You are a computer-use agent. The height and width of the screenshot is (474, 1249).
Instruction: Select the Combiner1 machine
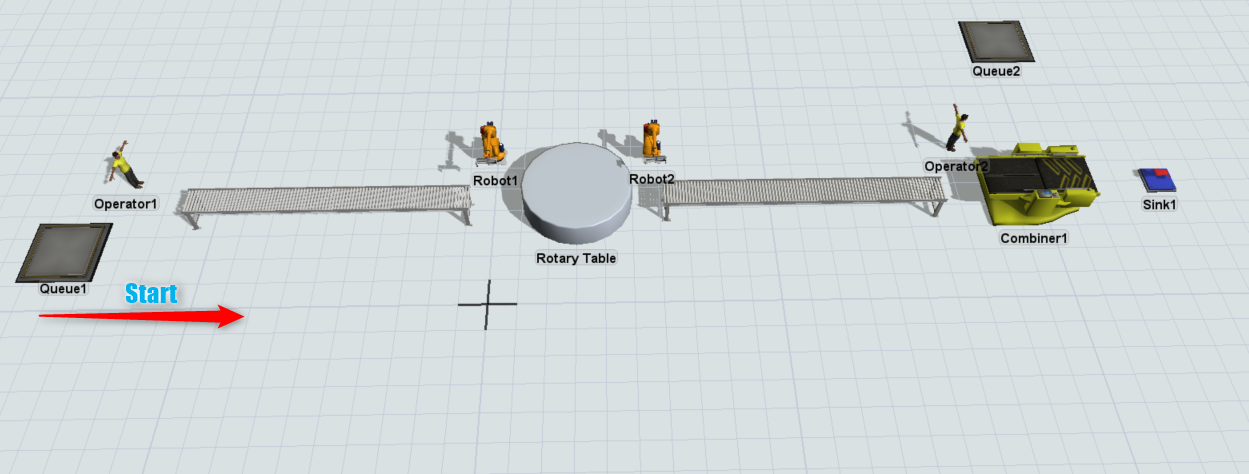[1040, 186]
